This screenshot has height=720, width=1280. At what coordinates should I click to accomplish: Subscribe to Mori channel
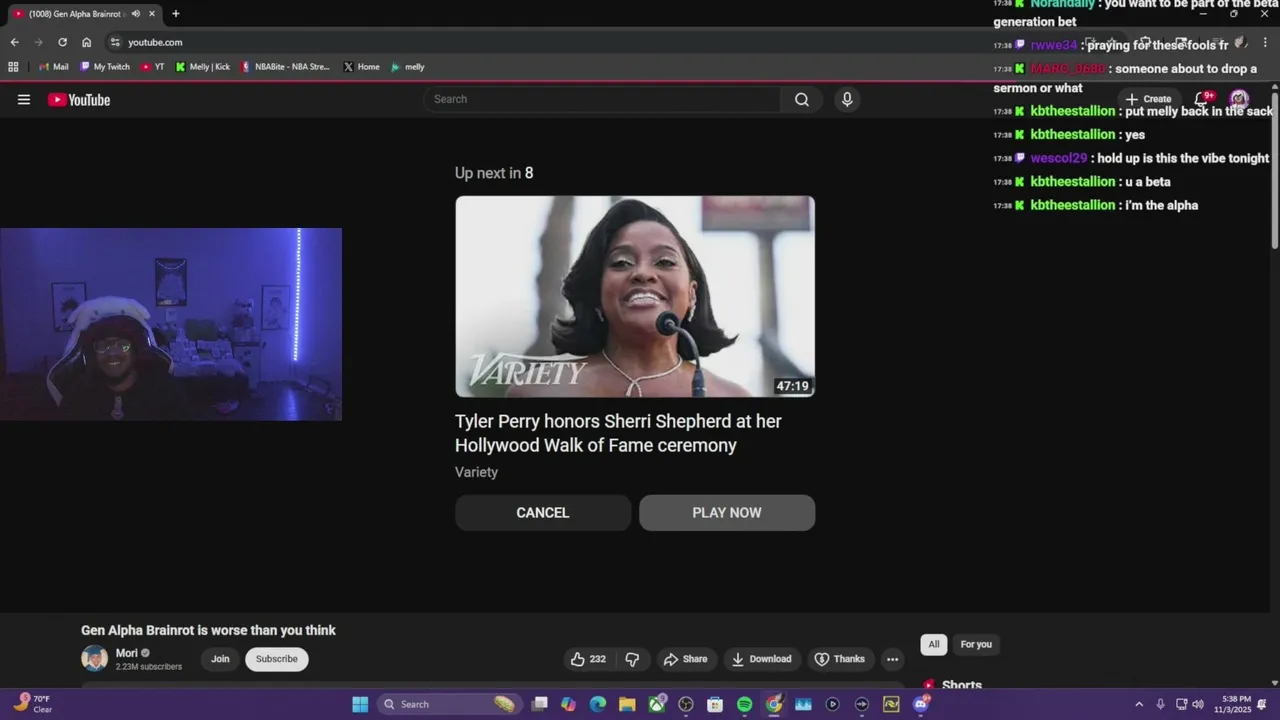[277, 659]
